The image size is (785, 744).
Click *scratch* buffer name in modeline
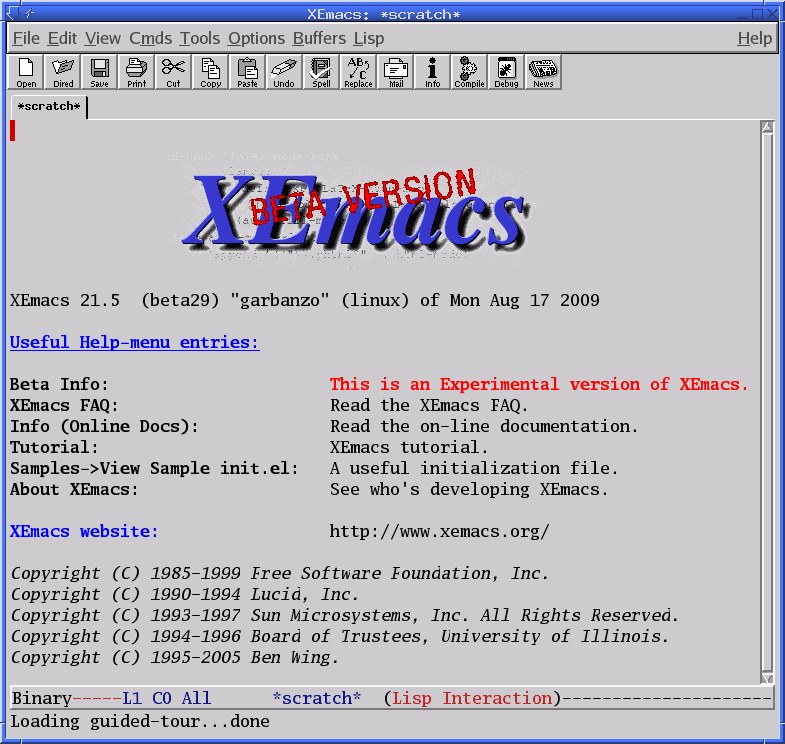tap(316, 698)
